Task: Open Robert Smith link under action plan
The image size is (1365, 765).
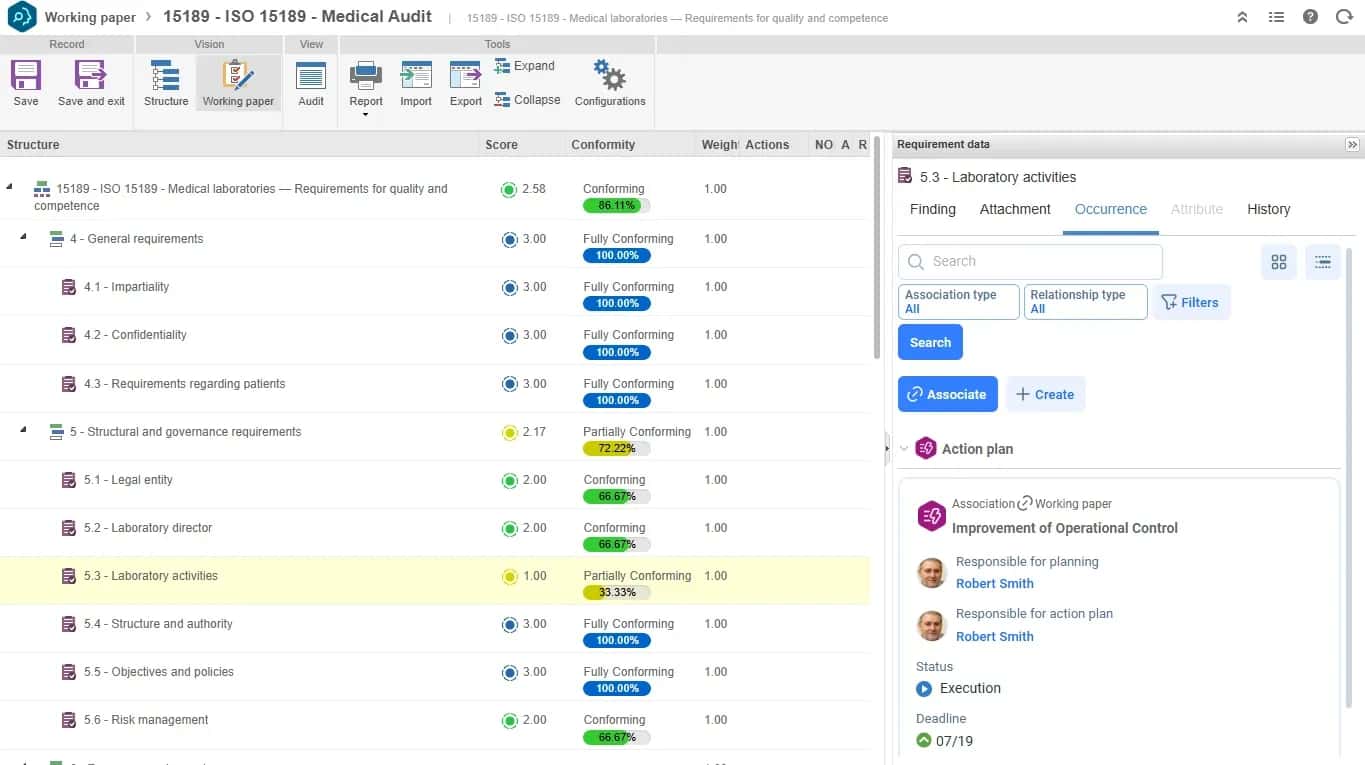Action: click(x=995, y=637)
